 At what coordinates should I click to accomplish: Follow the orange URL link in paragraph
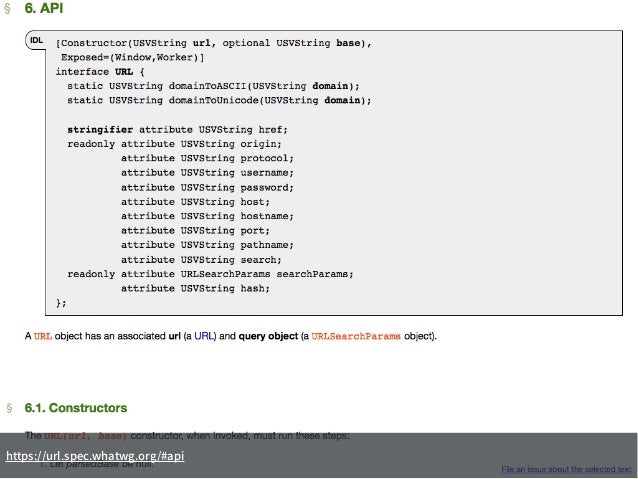43,336
